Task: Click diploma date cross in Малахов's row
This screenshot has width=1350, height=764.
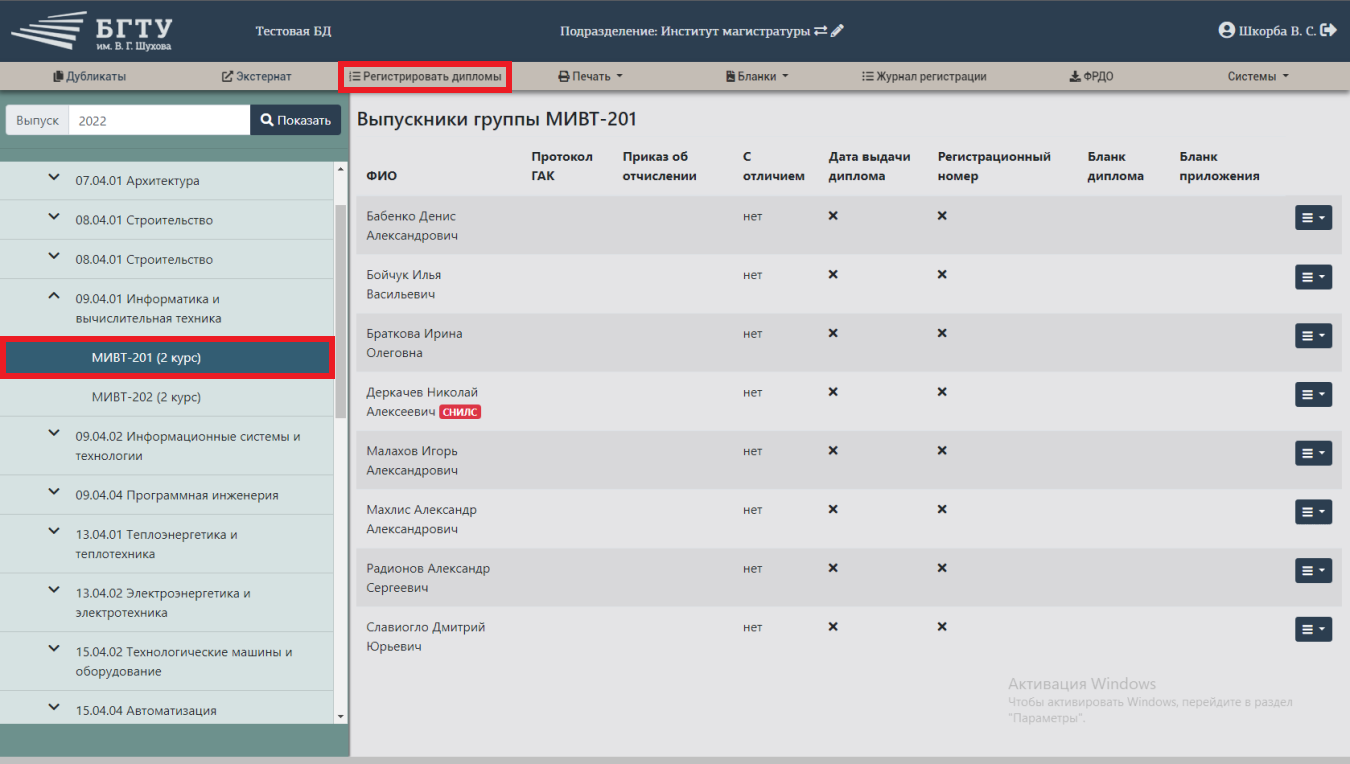Action: coord(833,451)
